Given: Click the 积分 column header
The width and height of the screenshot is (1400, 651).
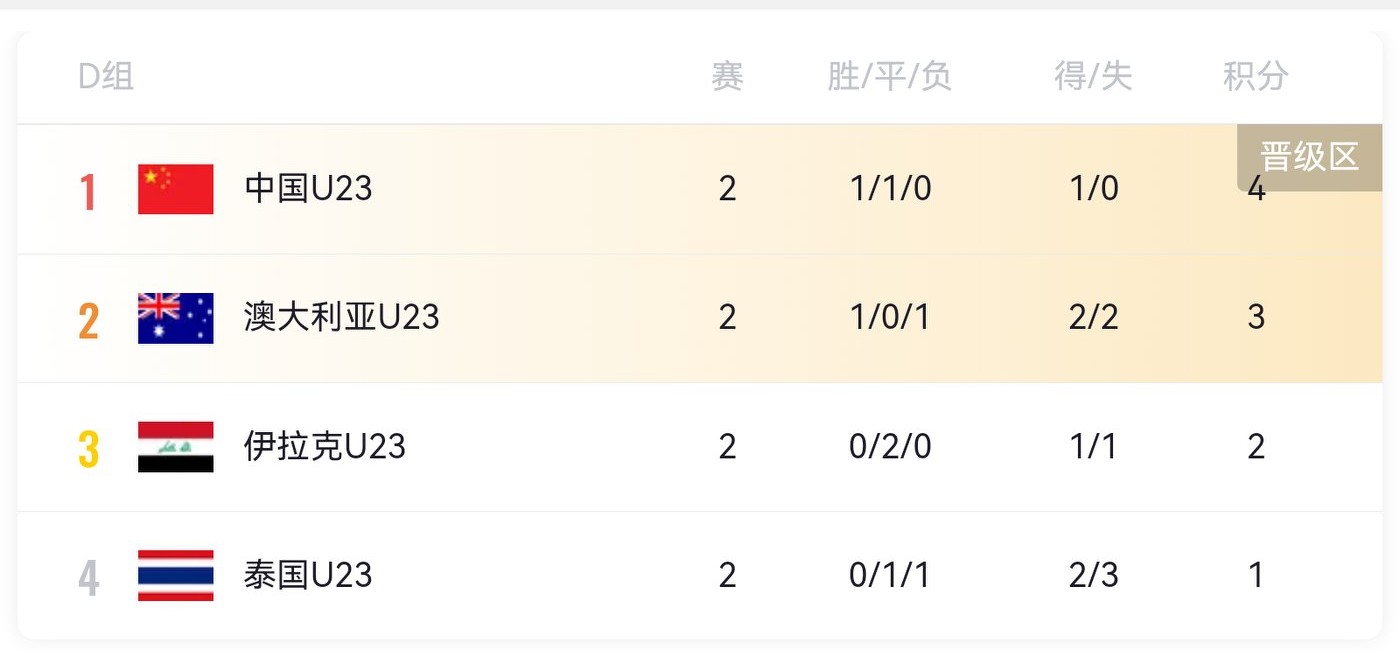Looking at the screenshot, I should tap(1256, 76).
